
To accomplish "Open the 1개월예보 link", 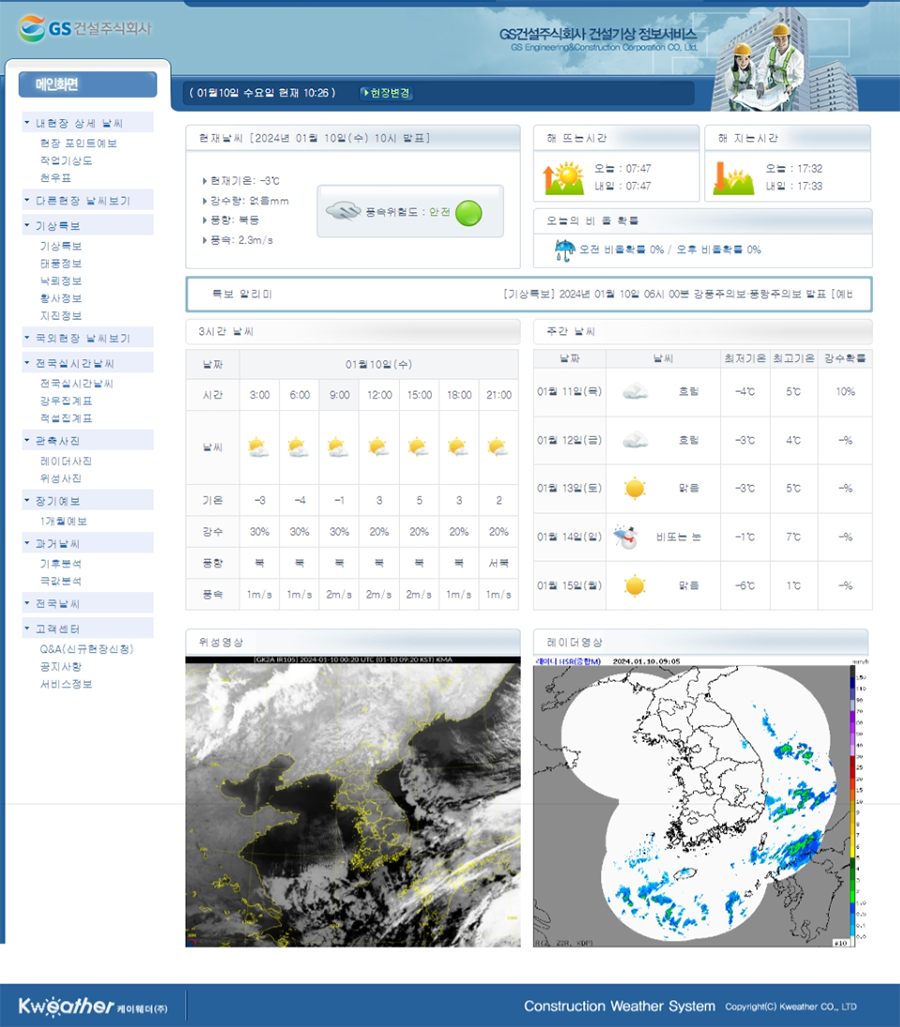I will (63, 521).
